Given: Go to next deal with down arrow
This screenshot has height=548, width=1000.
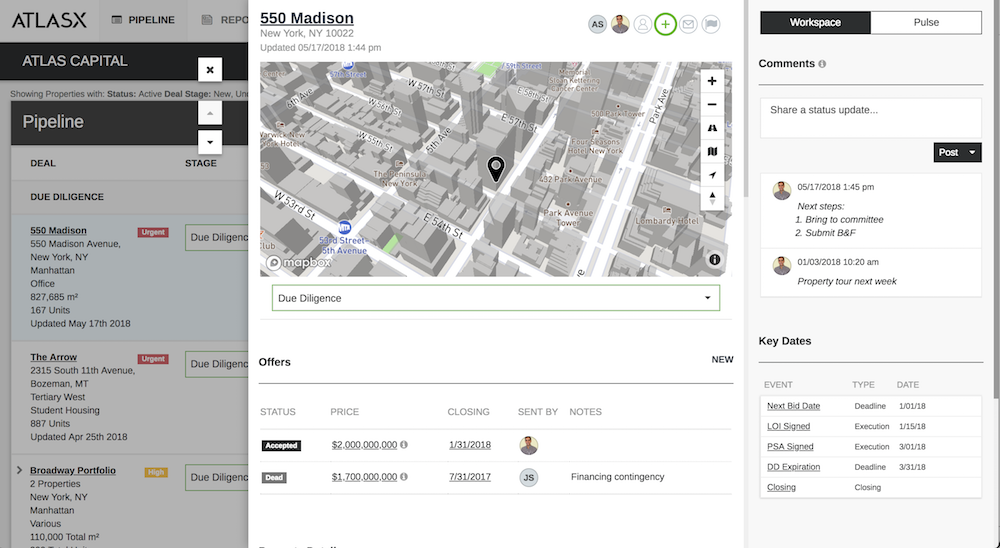Looking at the screenshot, I should click(209, 141).
